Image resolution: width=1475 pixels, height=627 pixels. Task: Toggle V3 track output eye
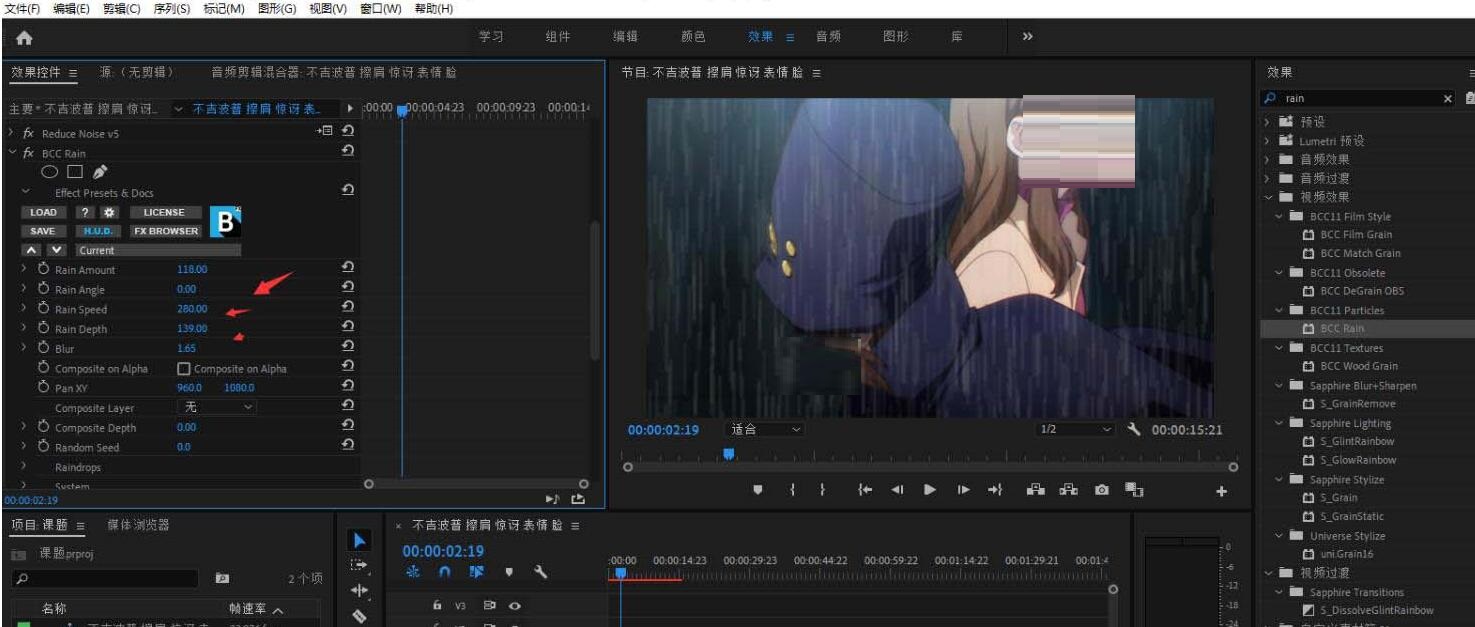point(514,605)
